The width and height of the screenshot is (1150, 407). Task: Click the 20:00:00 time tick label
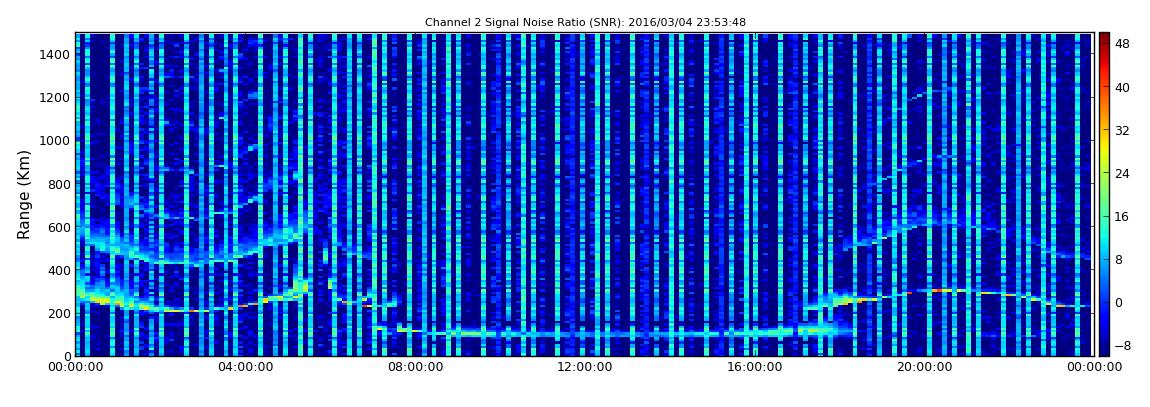coord(923,368)
